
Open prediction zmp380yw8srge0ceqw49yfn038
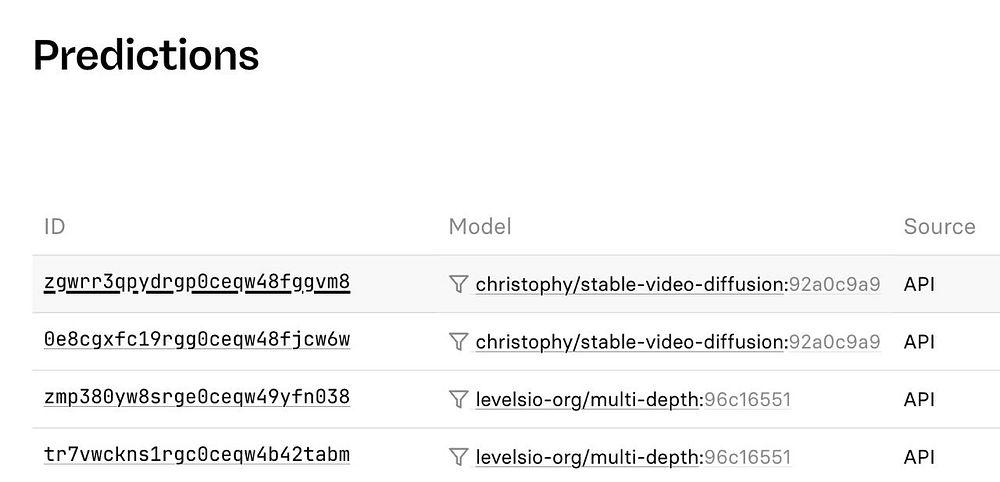click(x=197, y=397)
